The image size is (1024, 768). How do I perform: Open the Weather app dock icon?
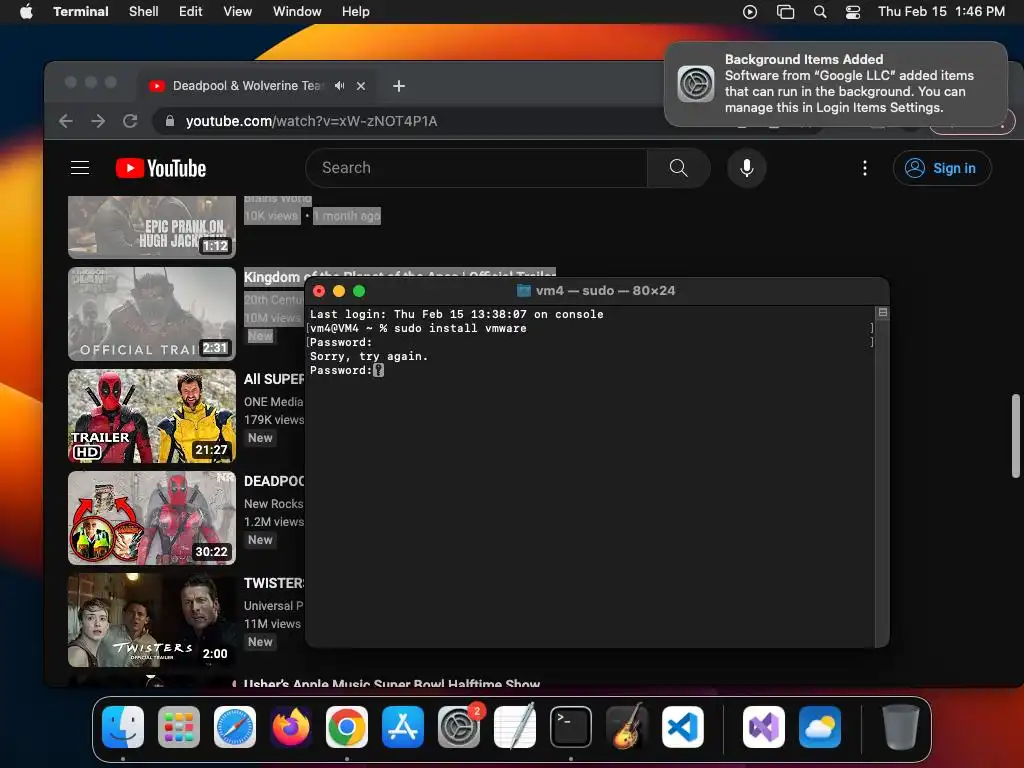click(820, 727)
